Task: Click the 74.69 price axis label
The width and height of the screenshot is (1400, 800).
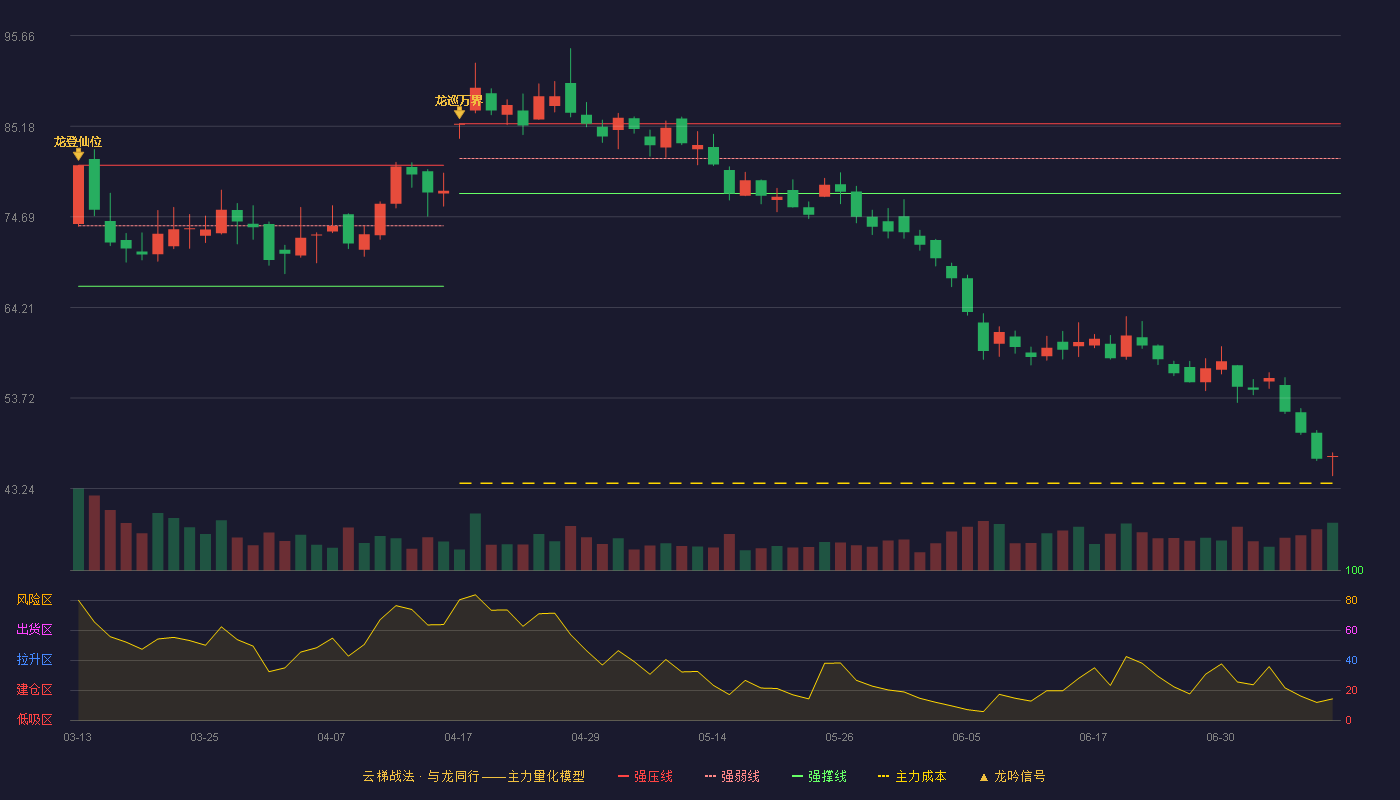Action: 19,218
